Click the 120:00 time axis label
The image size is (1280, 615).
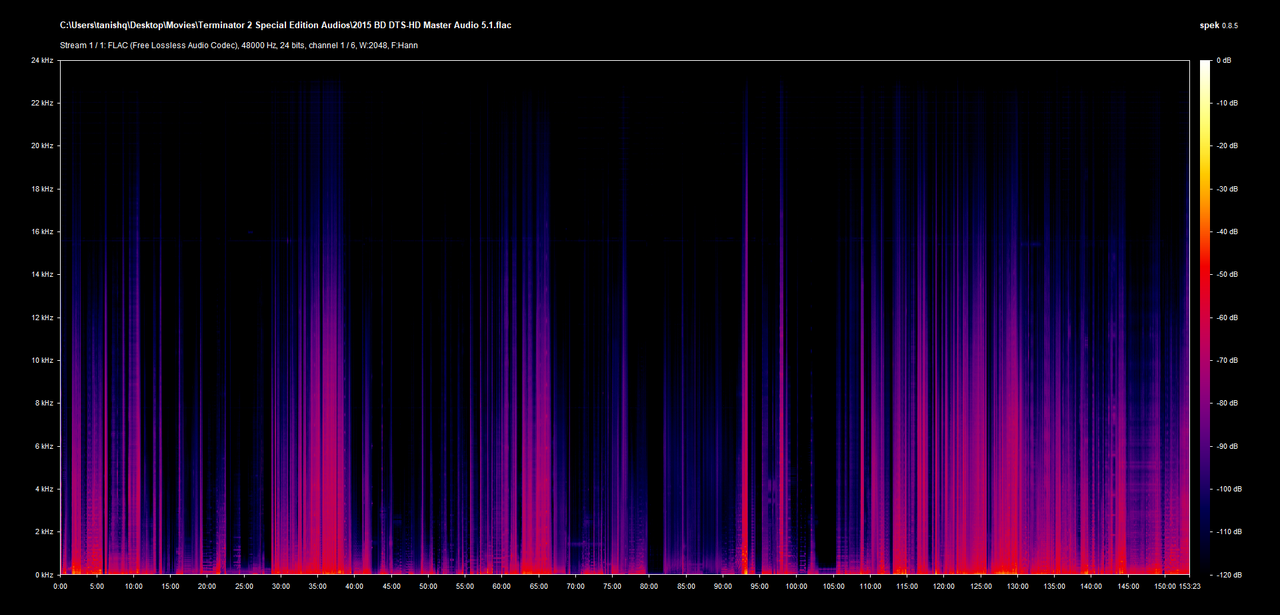944,587
